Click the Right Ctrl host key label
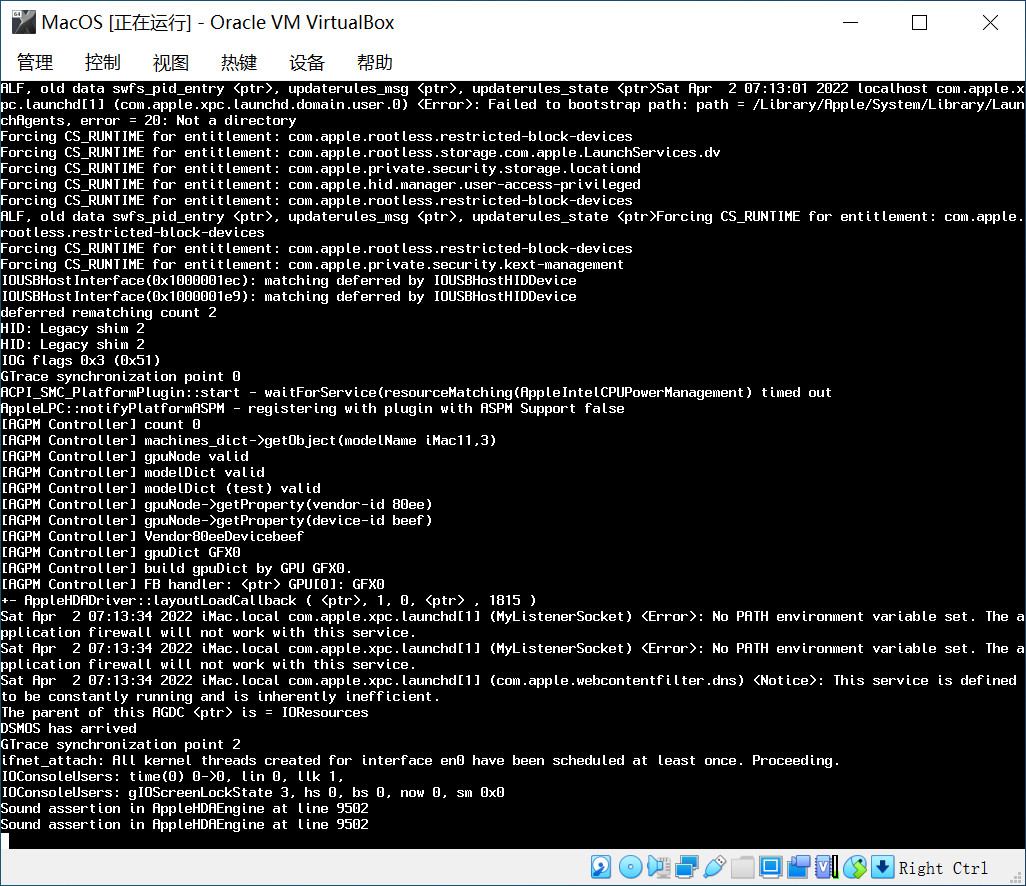 coord(943,868)
